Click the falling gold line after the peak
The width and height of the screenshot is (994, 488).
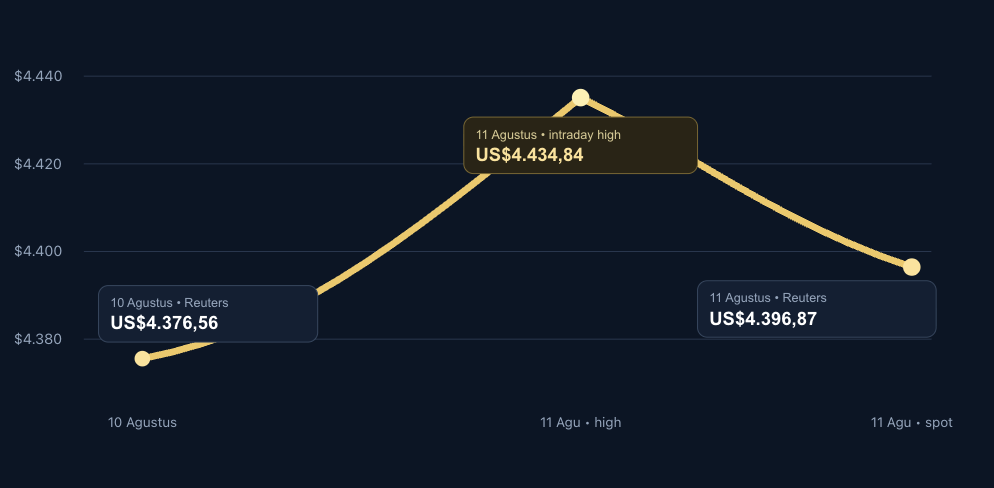pos(792,215)
